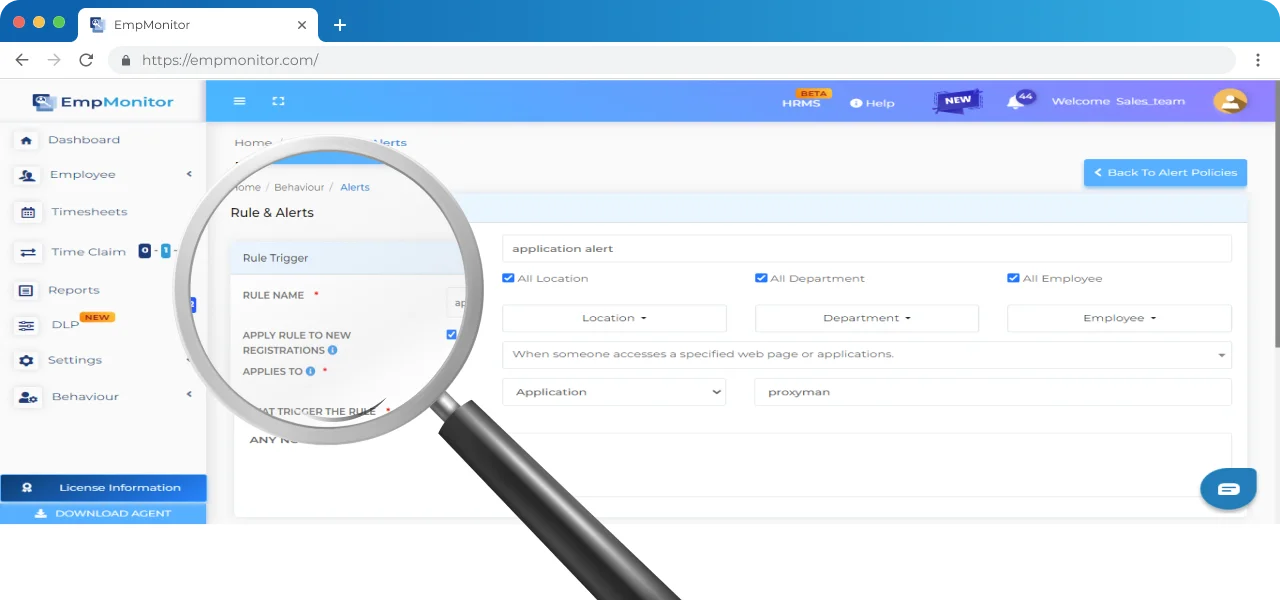Click the Dashboard home icon
Viewport: 1280px width, 600px height.
(27, 140)
